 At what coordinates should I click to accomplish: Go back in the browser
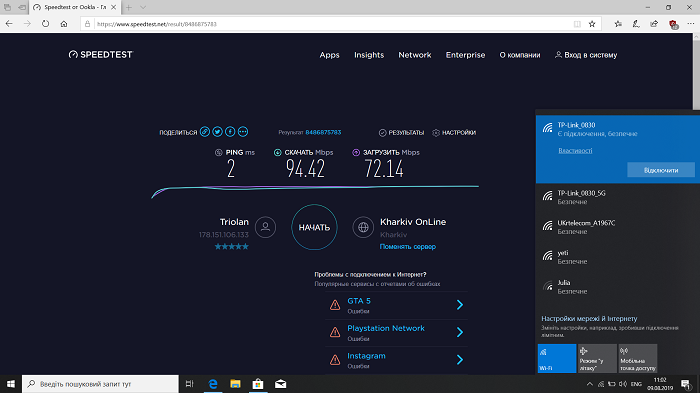coord(9,24)
